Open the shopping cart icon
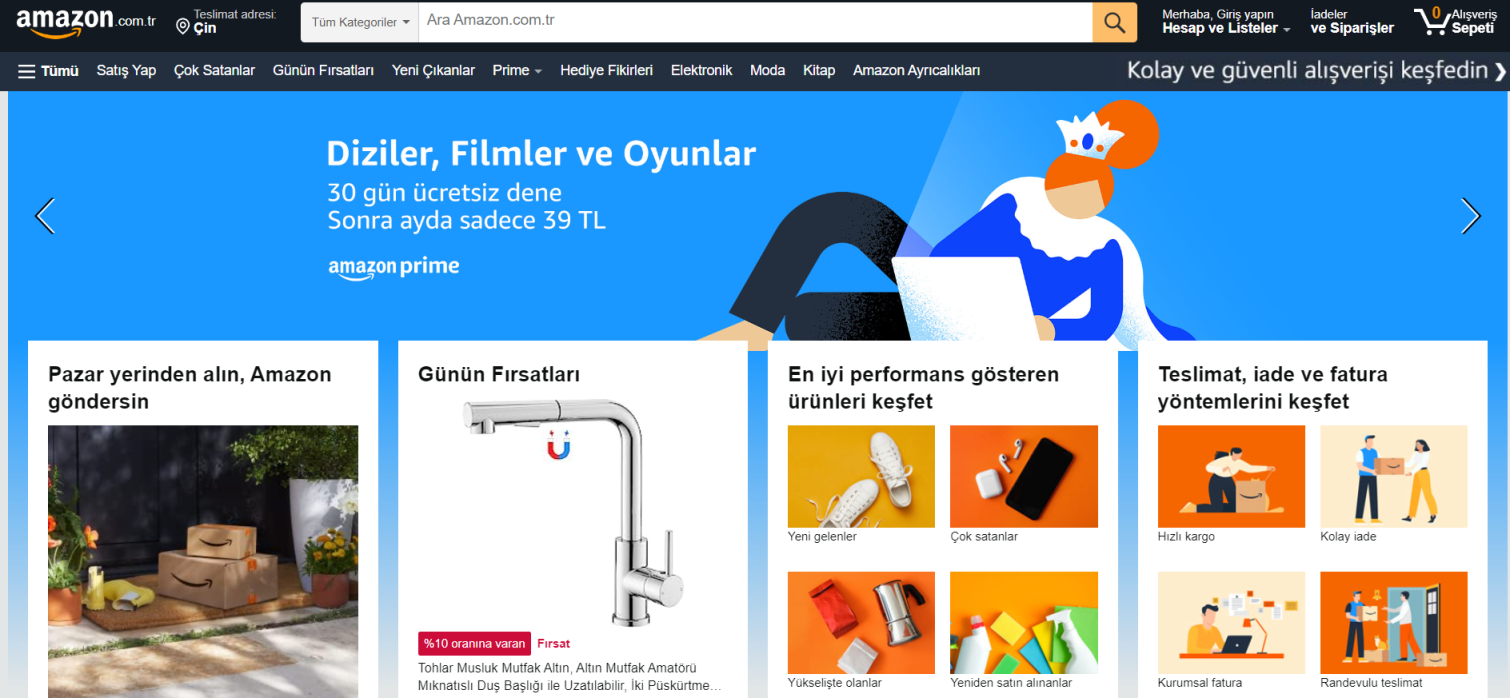Screen dimensions: 1510x698 [x=1431, y=21]
